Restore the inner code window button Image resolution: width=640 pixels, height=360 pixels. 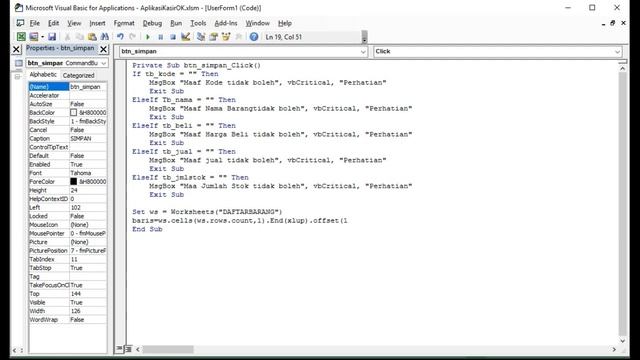pyautogui.click(x=612, y=23)
